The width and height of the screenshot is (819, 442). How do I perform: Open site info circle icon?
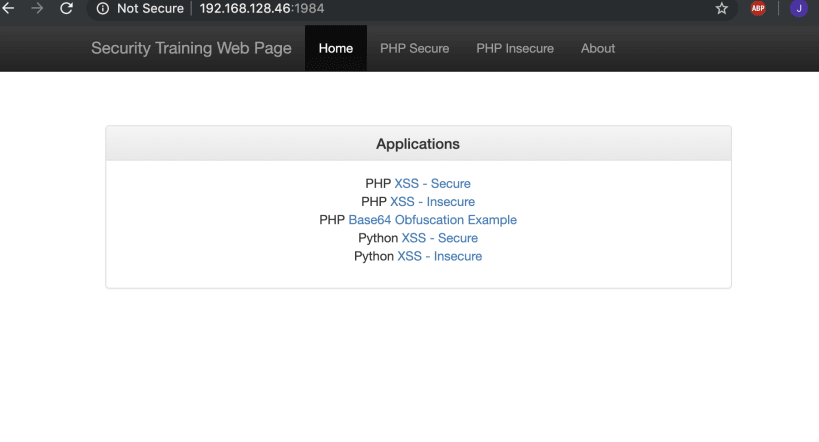pyautogui.click(x=102, y=8)
